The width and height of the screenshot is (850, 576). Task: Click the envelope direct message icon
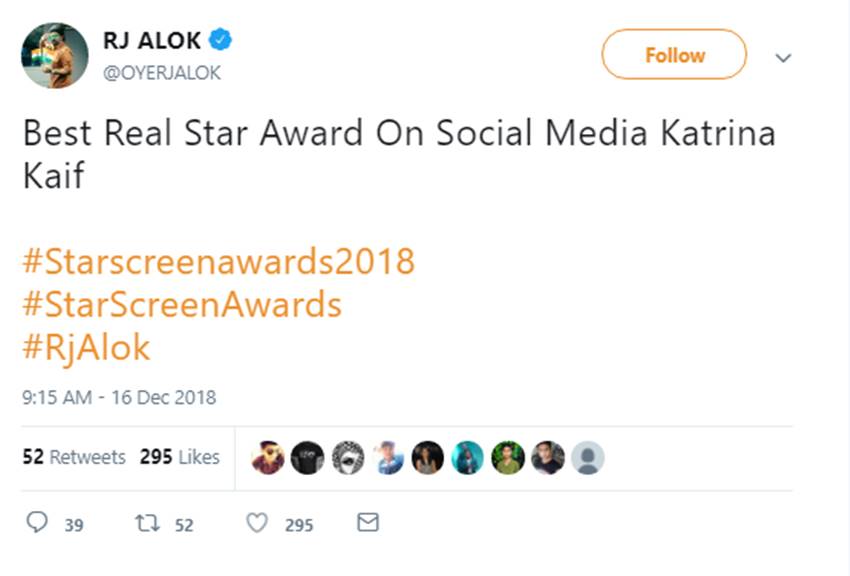click(368, 523)
